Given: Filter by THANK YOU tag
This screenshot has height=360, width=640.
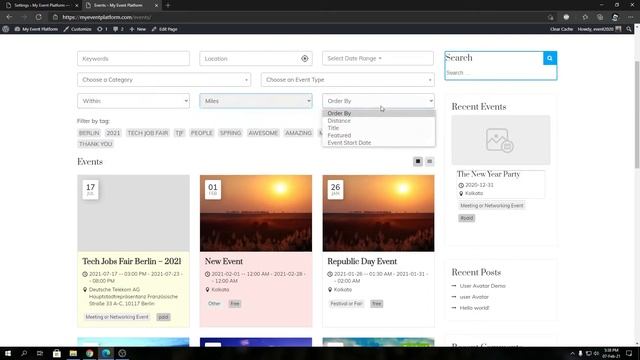Looking at the screenshot, I should 96,144.
